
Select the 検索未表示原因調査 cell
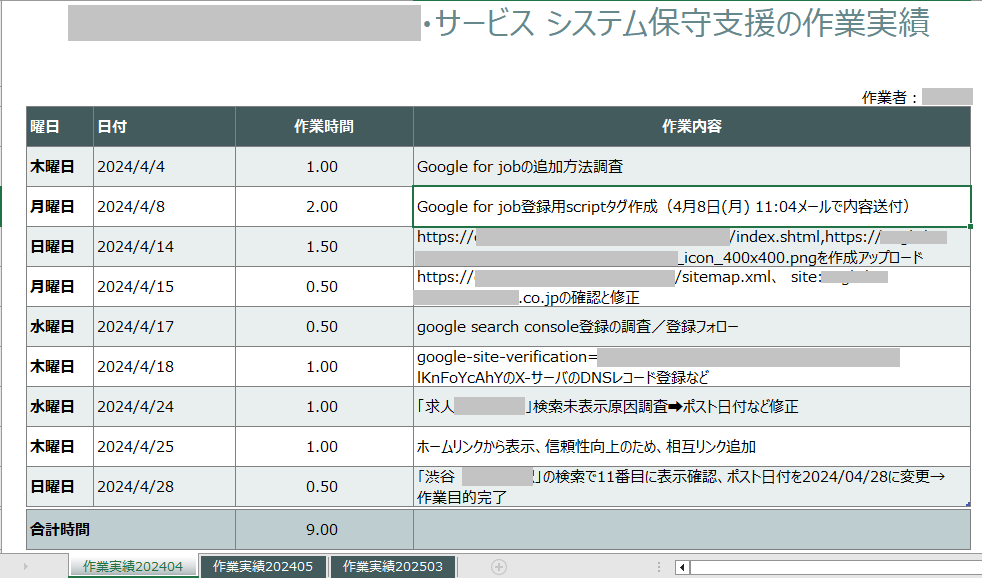691,407
